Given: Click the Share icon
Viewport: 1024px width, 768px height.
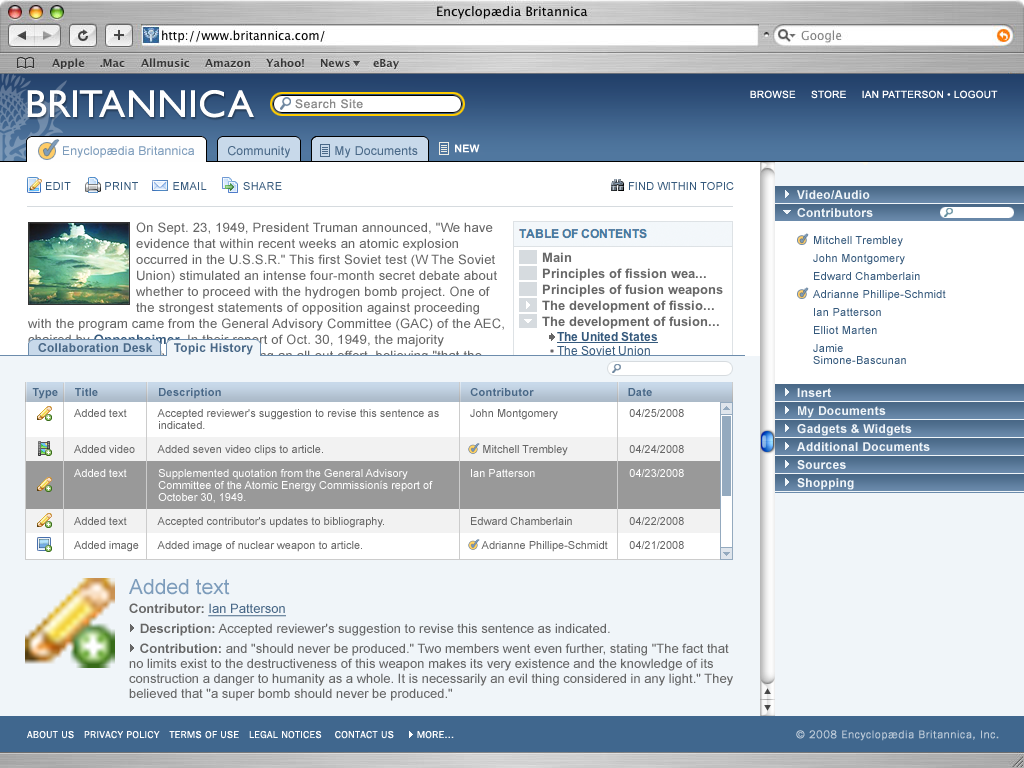Looking at the screenshot, I should [x=230, y=185].
